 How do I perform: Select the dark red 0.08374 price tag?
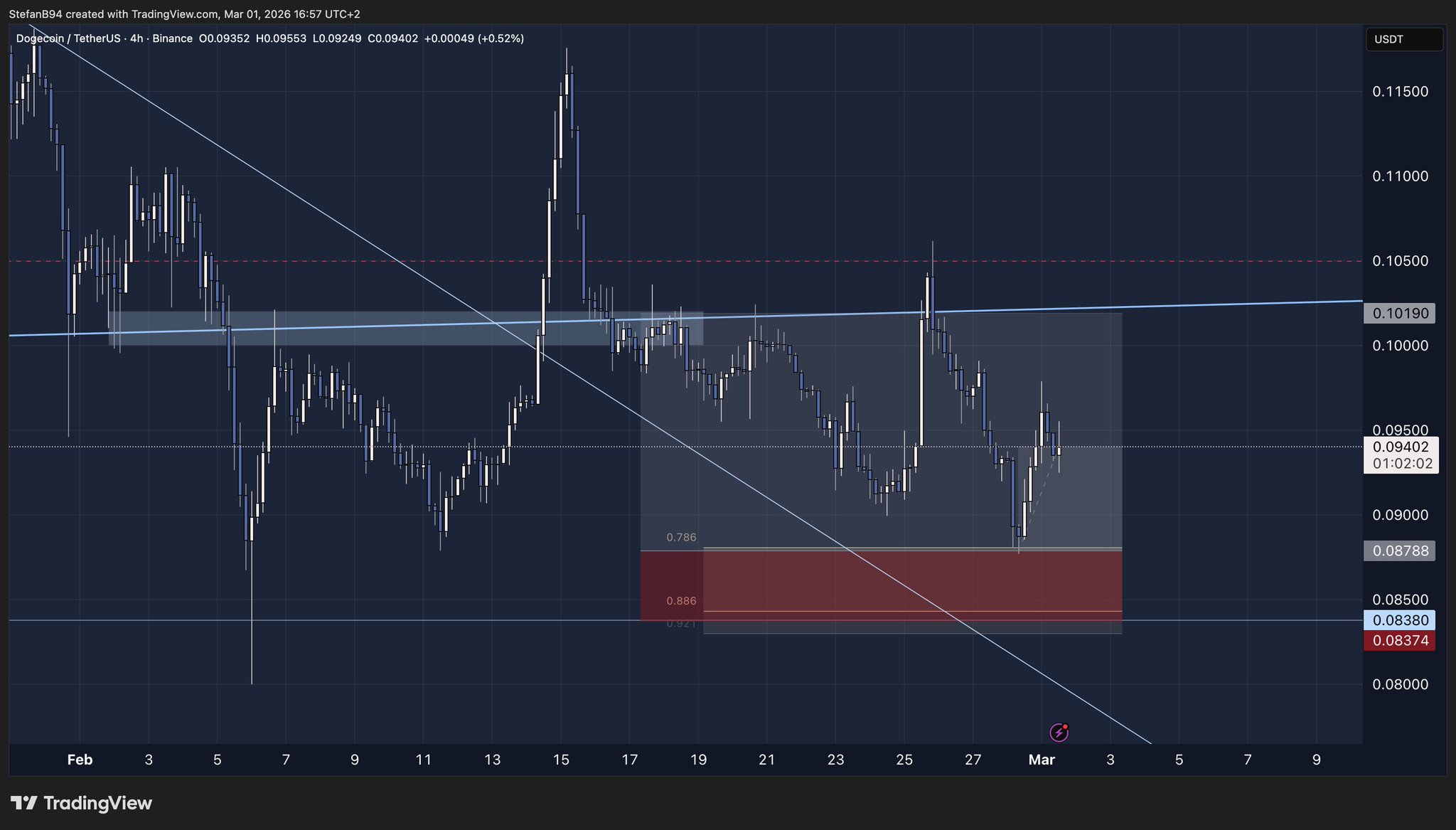pyautogui.click(x=1399, y=640)
